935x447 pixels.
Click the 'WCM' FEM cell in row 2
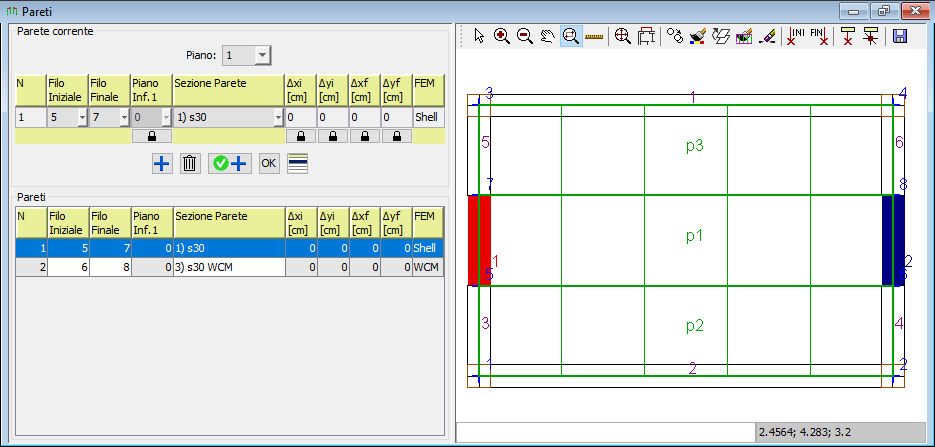coord(428,268)
